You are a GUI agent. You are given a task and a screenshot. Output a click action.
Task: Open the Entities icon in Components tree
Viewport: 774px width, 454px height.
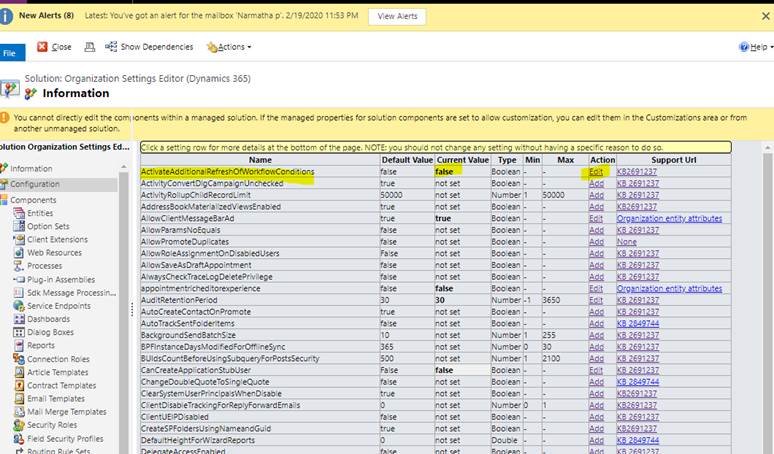click(x=19, y=213)
